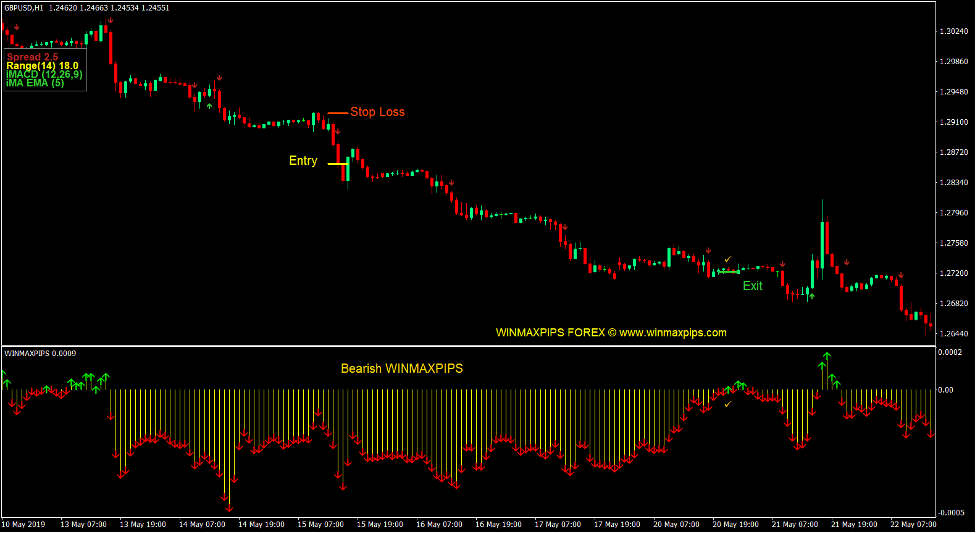This screenshot has width=977, height=533.
Task: Click the GBPUSD,H1 chart title
Action: coord(23,8)
